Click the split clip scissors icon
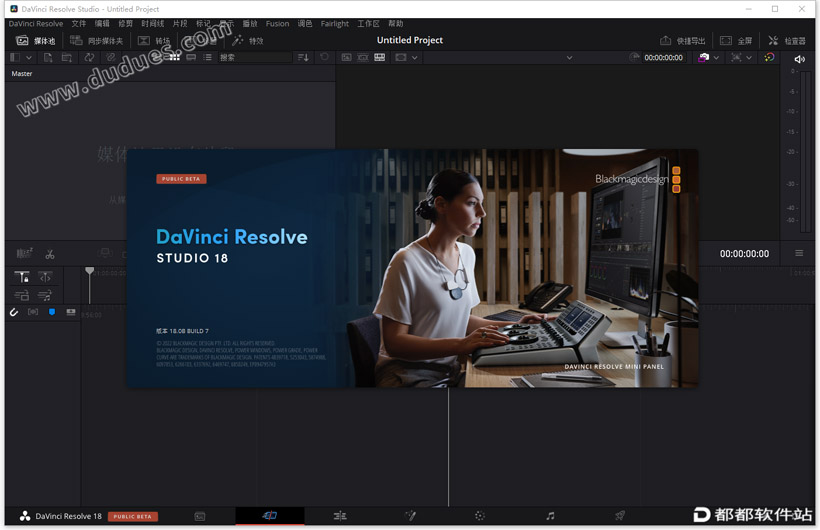The width and height of the screenshot is (820, 530). [50, 254]
